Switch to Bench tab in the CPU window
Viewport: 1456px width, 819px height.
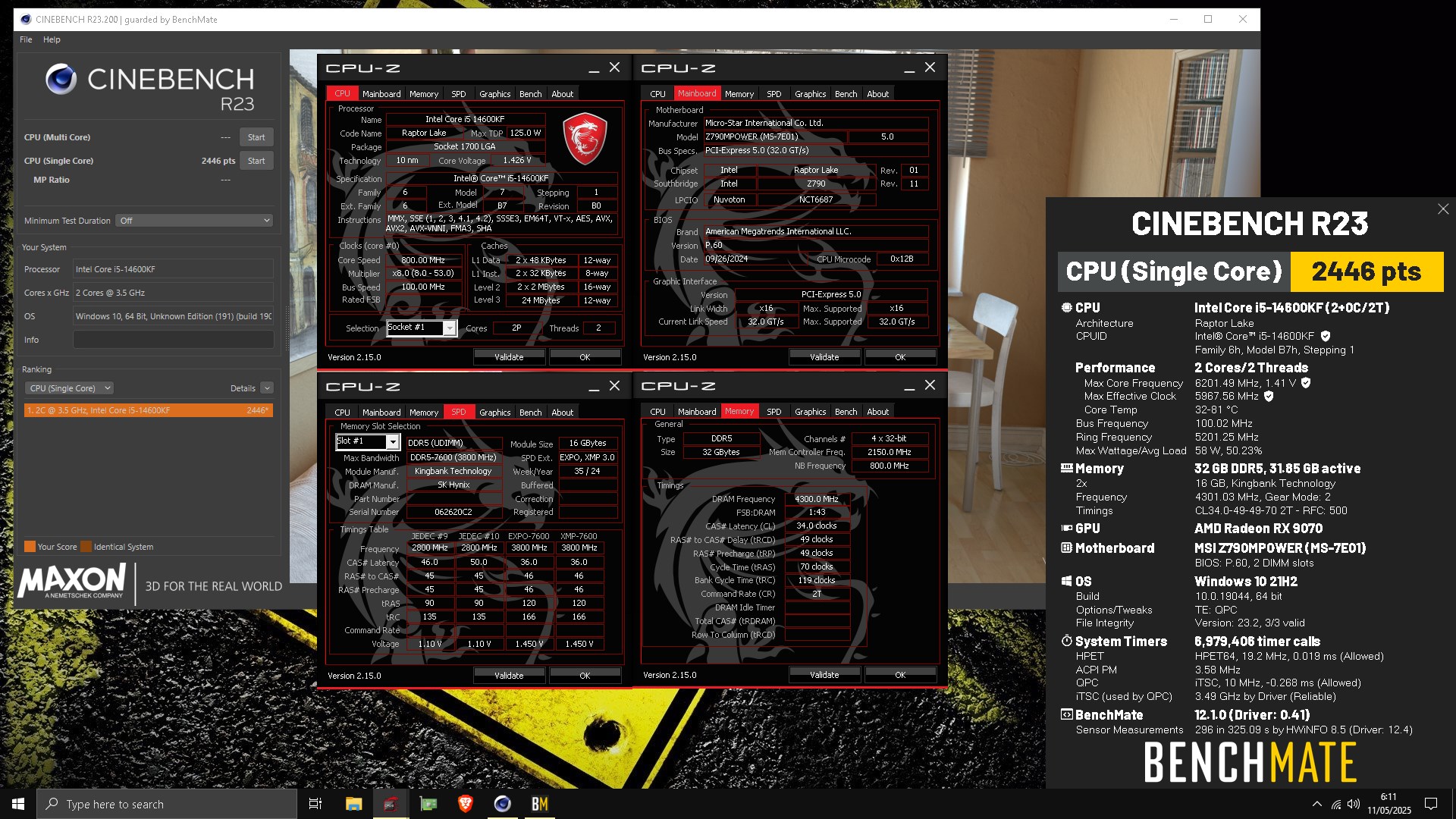[530, 94]
